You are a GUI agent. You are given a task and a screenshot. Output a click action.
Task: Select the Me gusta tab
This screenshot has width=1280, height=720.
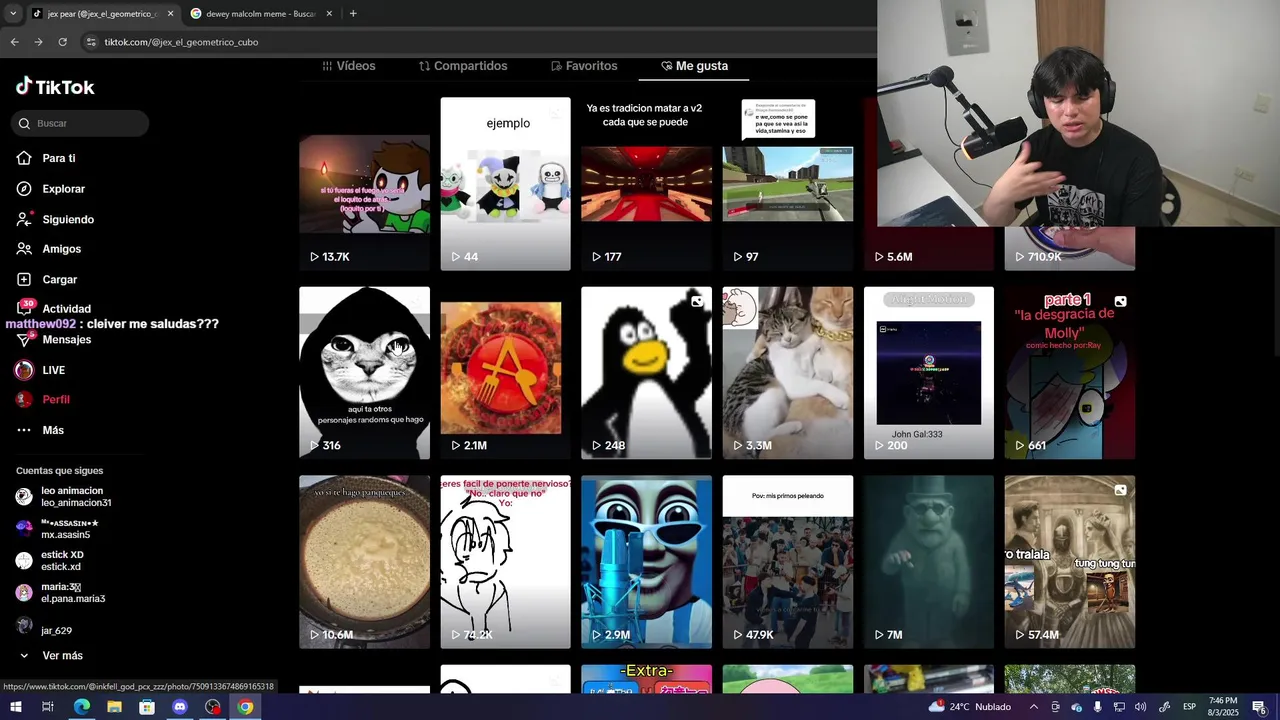694,66
